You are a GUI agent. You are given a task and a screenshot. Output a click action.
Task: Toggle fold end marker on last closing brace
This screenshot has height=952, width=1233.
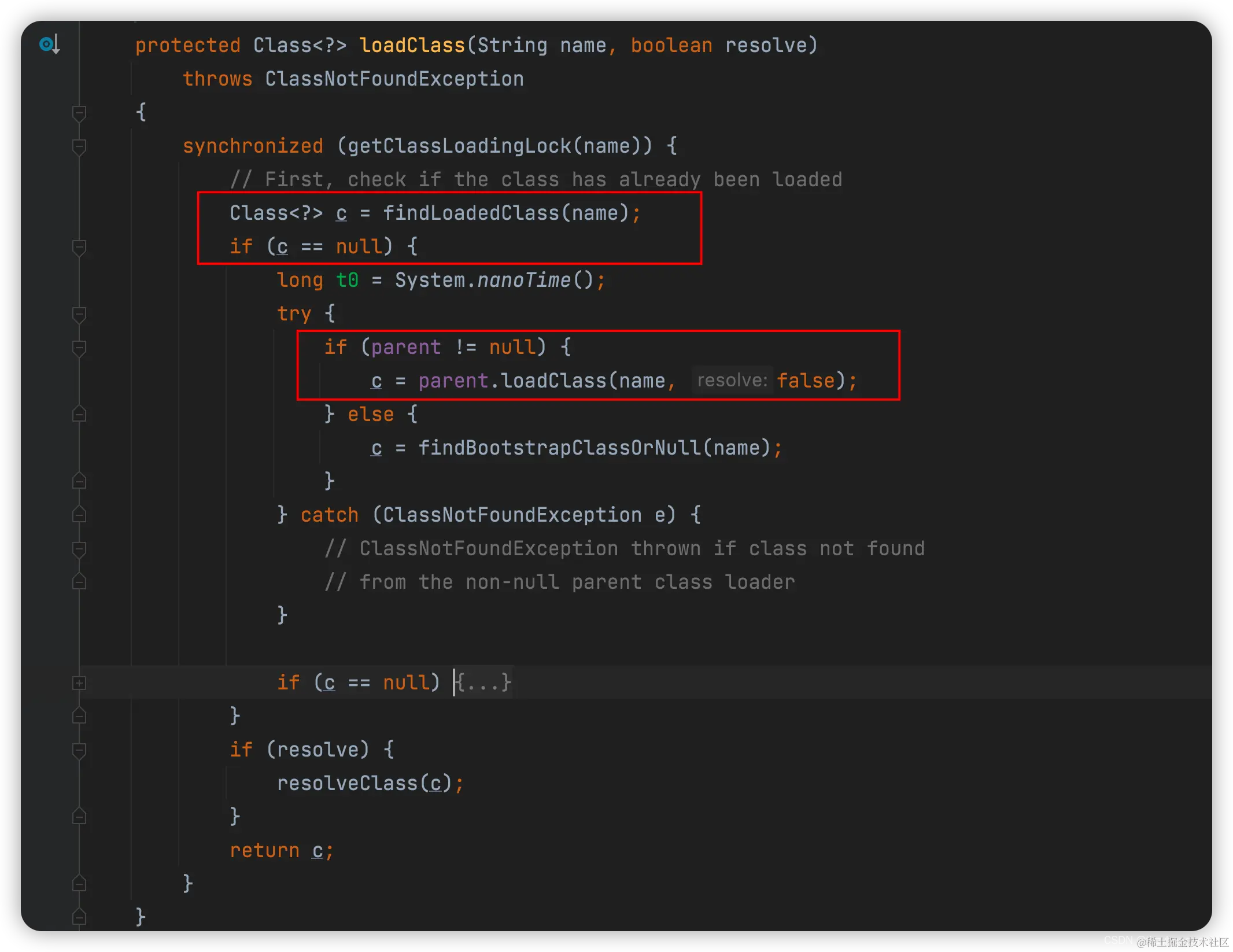[x=79, y=917]
